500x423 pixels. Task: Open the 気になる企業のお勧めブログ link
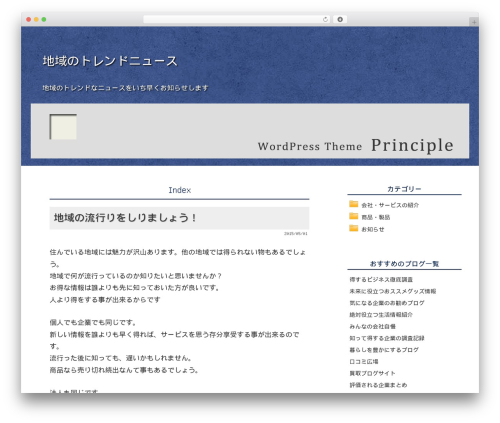pos(387,303)
